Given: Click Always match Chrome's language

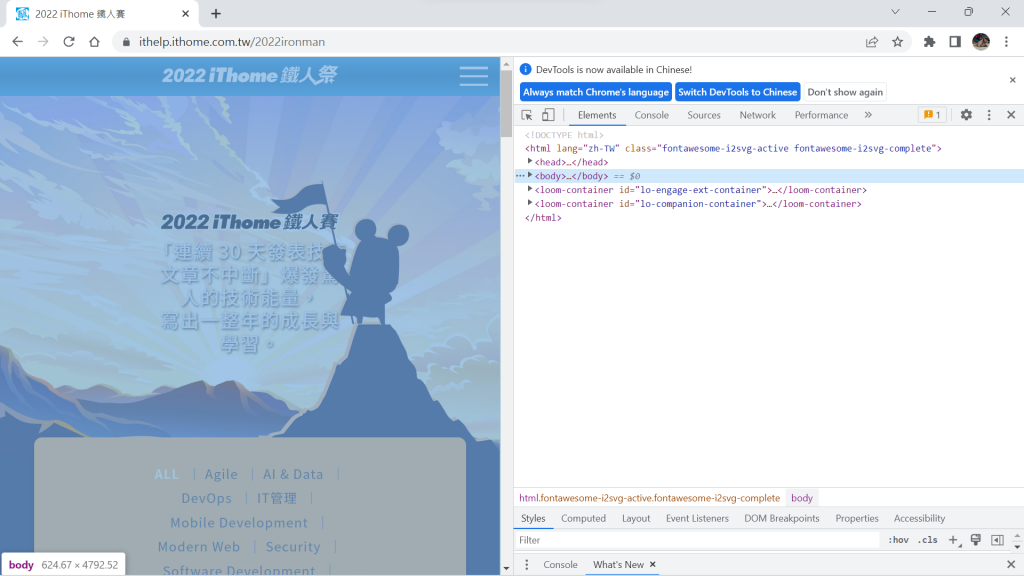Looking at the screenshot, I should pyautogui.click(x=596, y=92).
